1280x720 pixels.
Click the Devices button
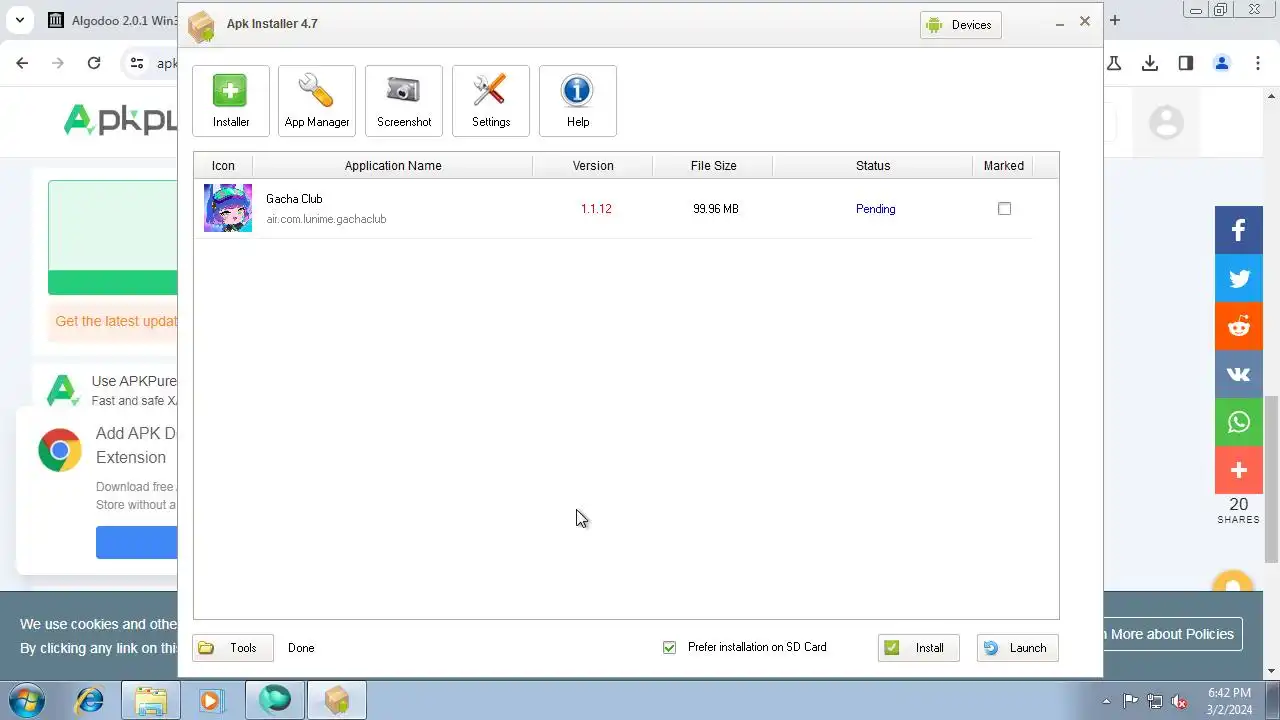961,25
